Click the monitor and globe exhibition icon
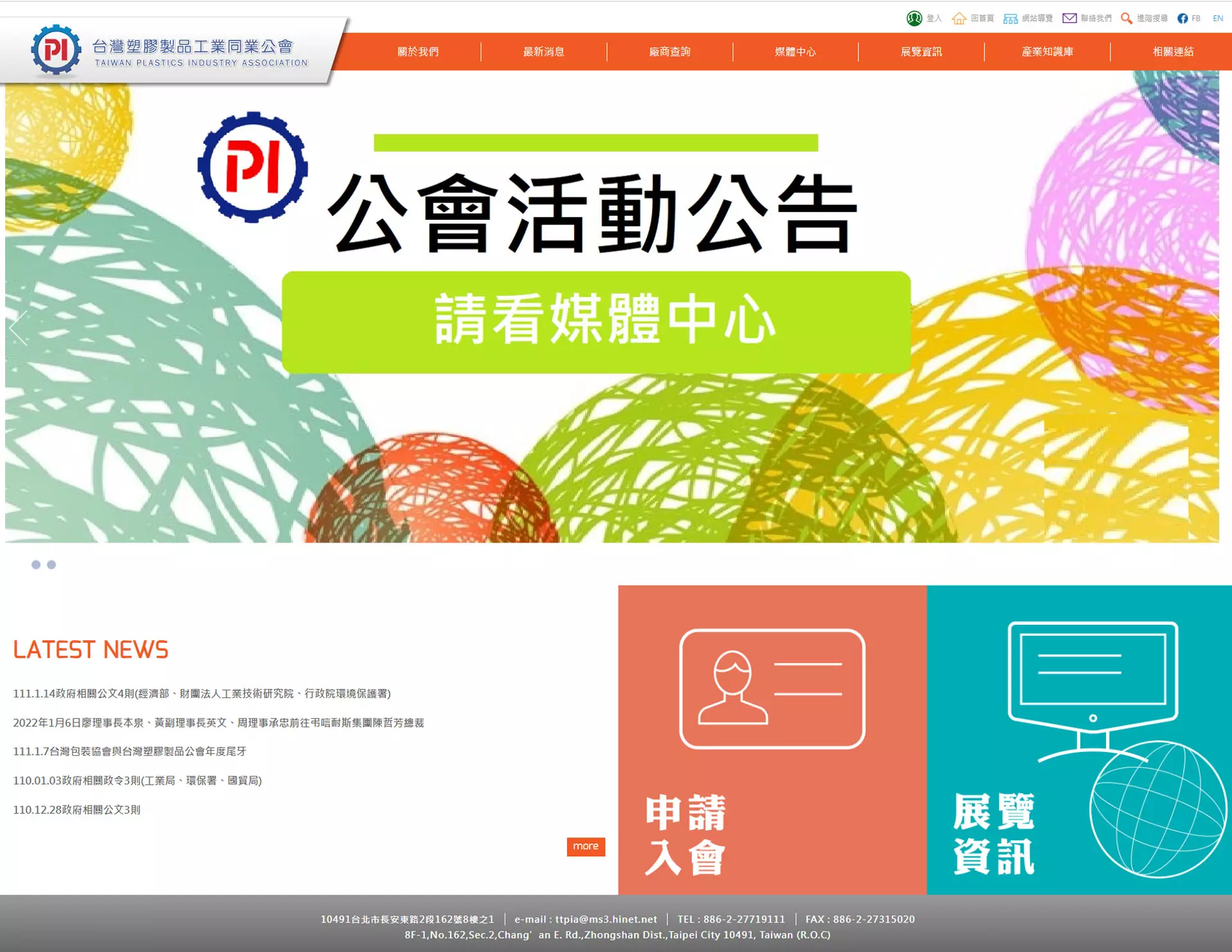 (x=1118, y=749)
